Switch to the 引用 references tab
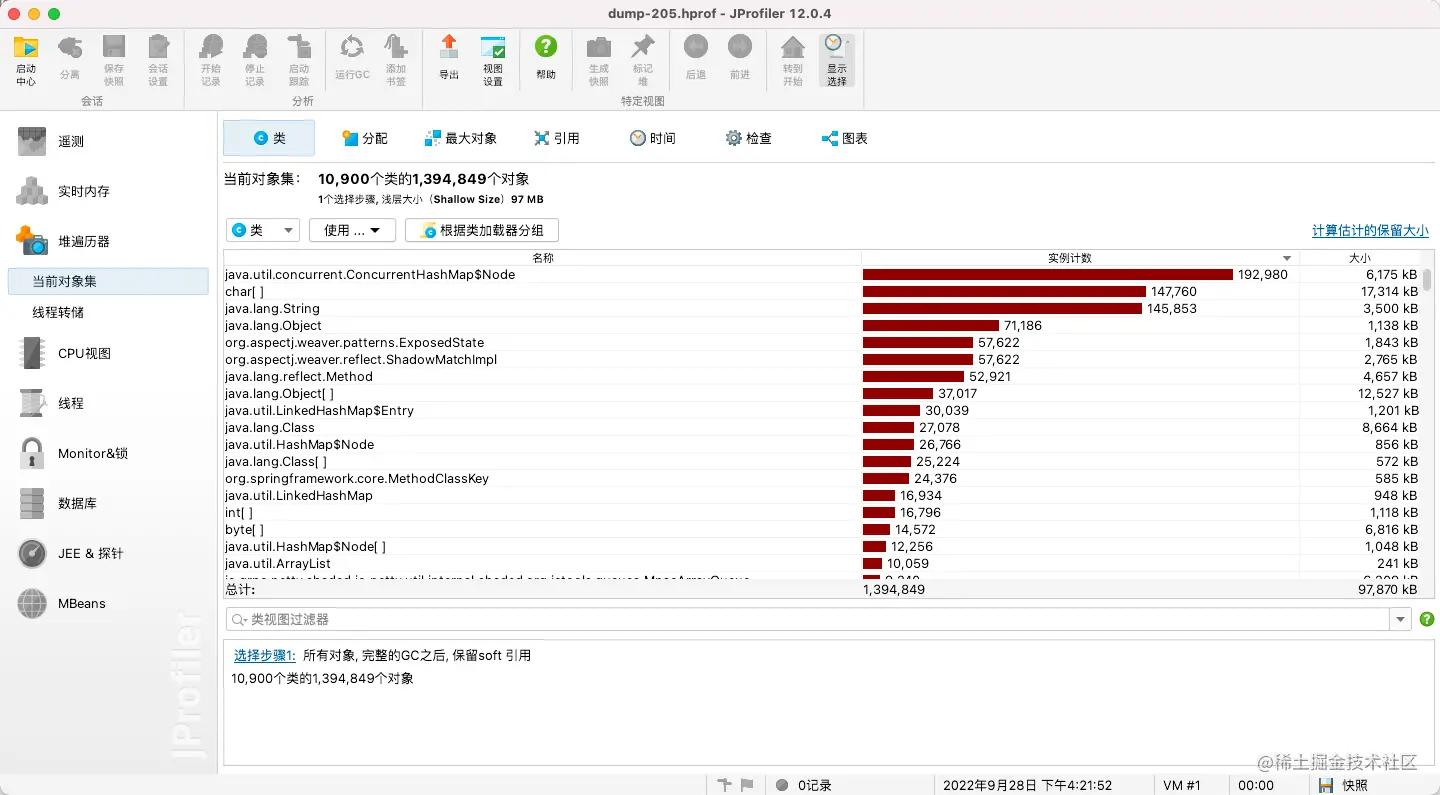This screenshot has height=795, width=1440. pyautogui.click(x=556, y=138)
